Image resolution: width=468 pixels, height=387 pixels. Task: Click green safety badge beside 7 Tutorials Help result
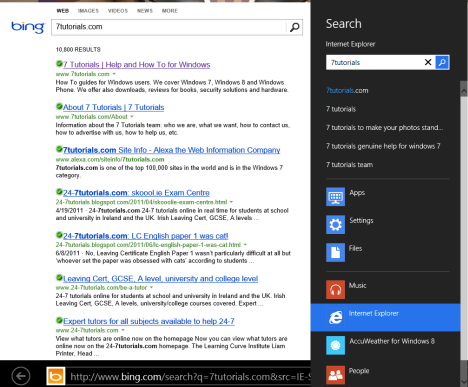tap(59, 64)
